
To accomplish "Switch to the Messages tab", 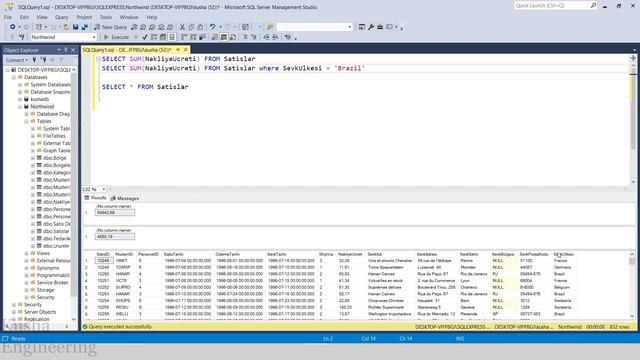I will 125,198.
